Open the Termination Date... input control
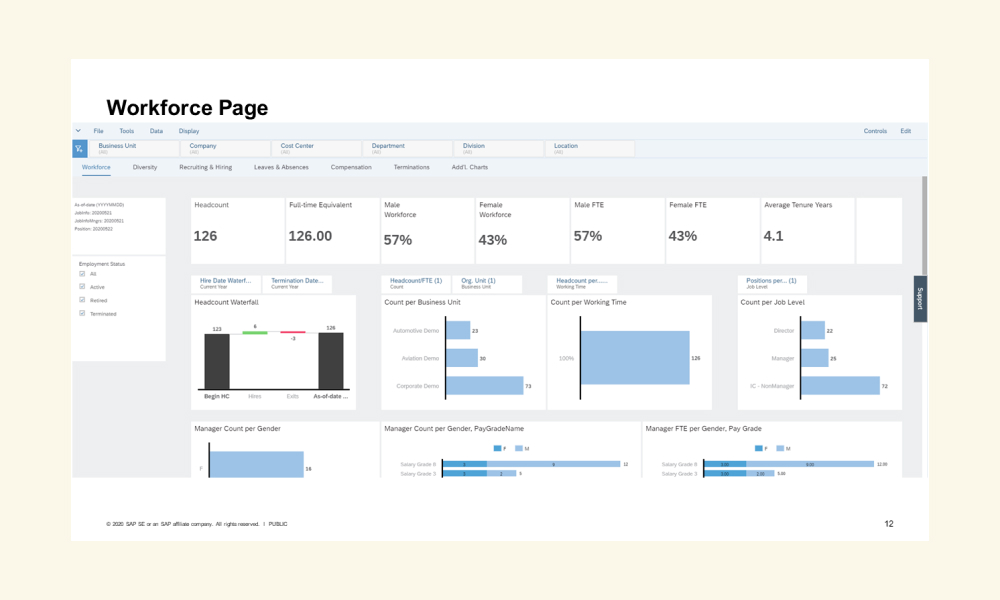The image size is (1000, 600). pyautogui.click(x=297, y=283)
